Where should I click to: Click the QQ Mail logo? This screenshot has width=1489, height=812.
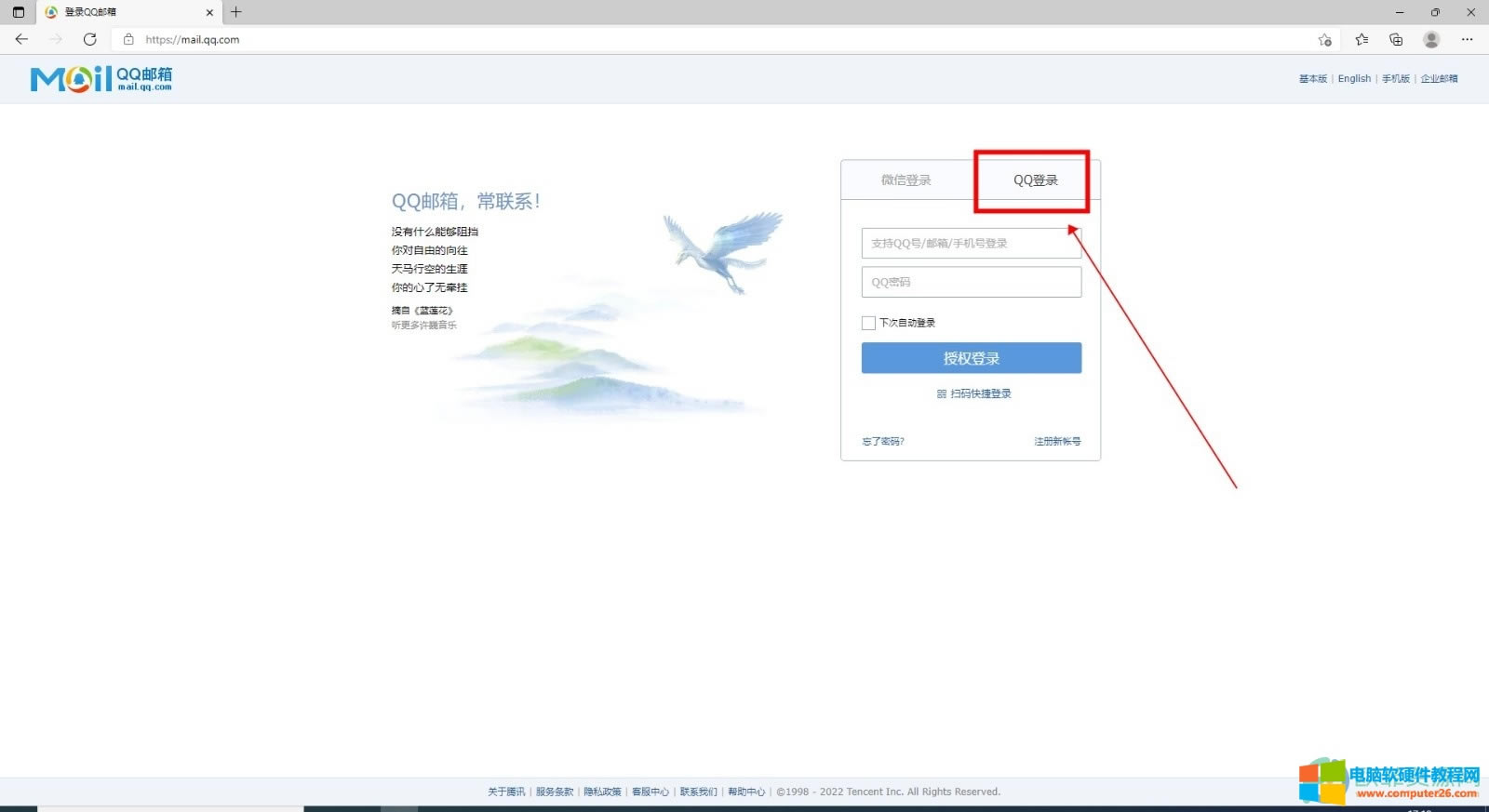(x=101, y=79)
